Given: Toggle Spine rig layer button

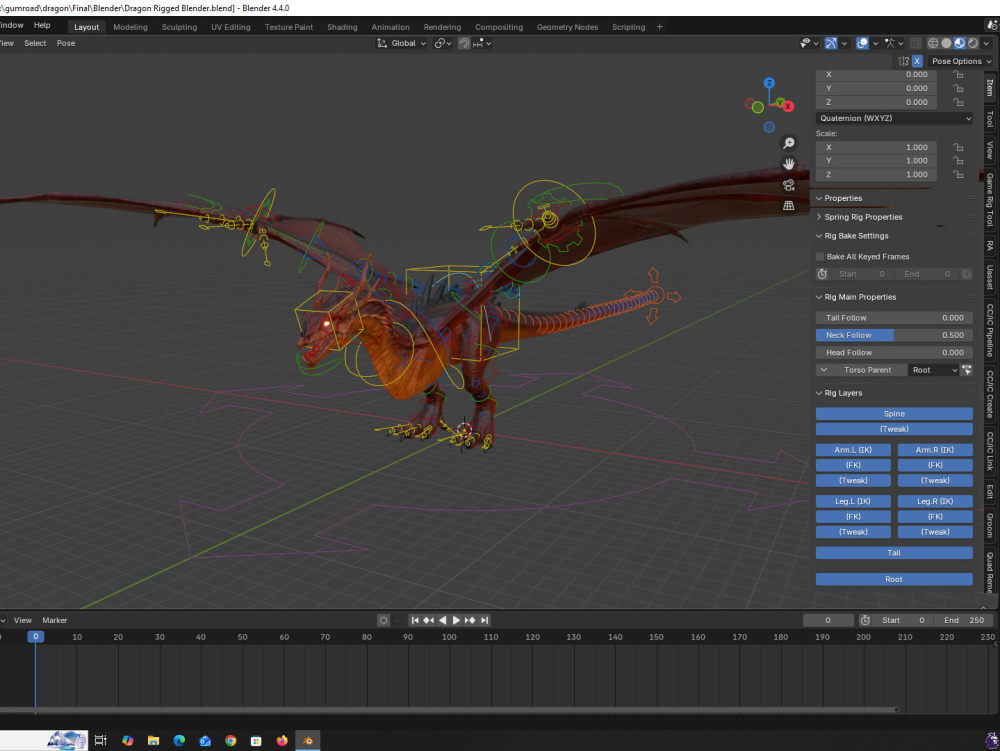Looking at the screenshot, I should [x=894, y=414].
